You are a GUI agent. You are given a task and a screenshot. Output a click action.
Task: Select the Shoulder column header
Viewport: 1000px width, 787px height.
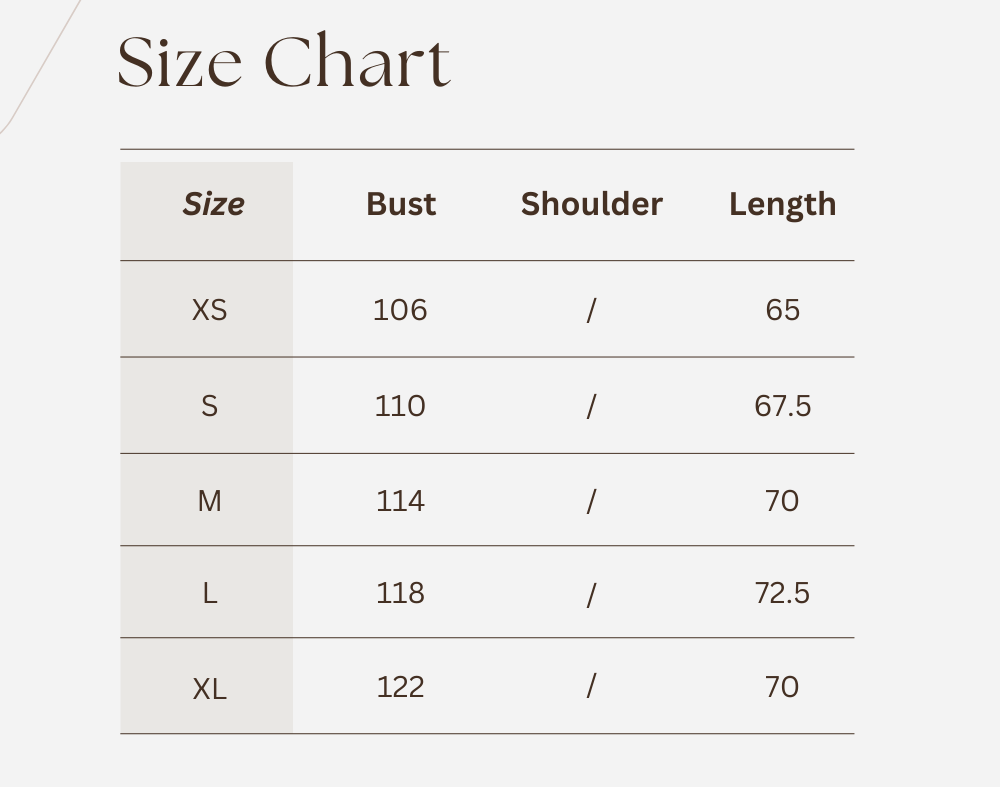click(591, 204)
